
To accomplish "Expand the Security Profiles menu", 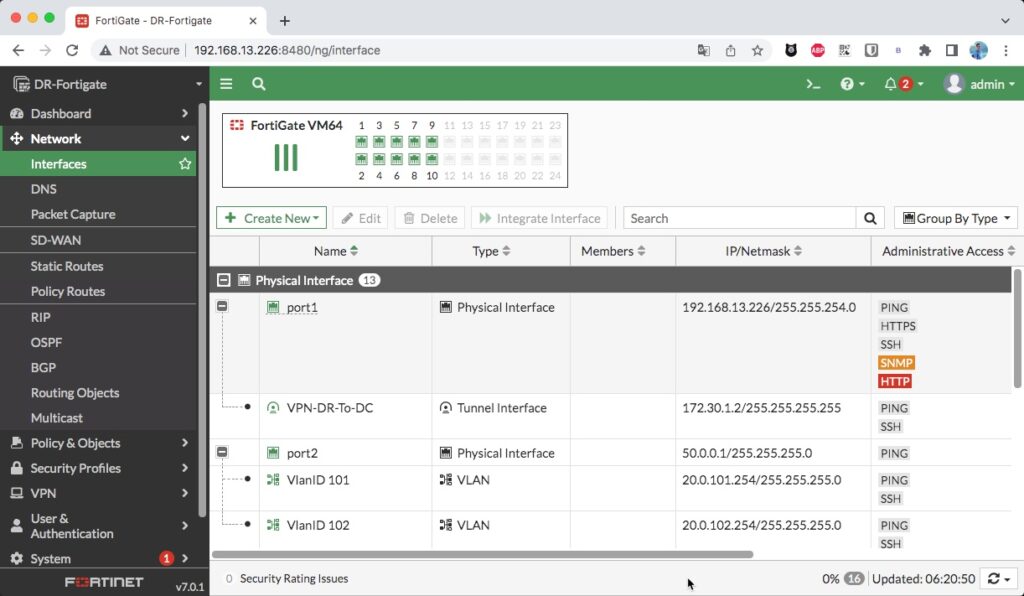I will [x=98, y=468].
